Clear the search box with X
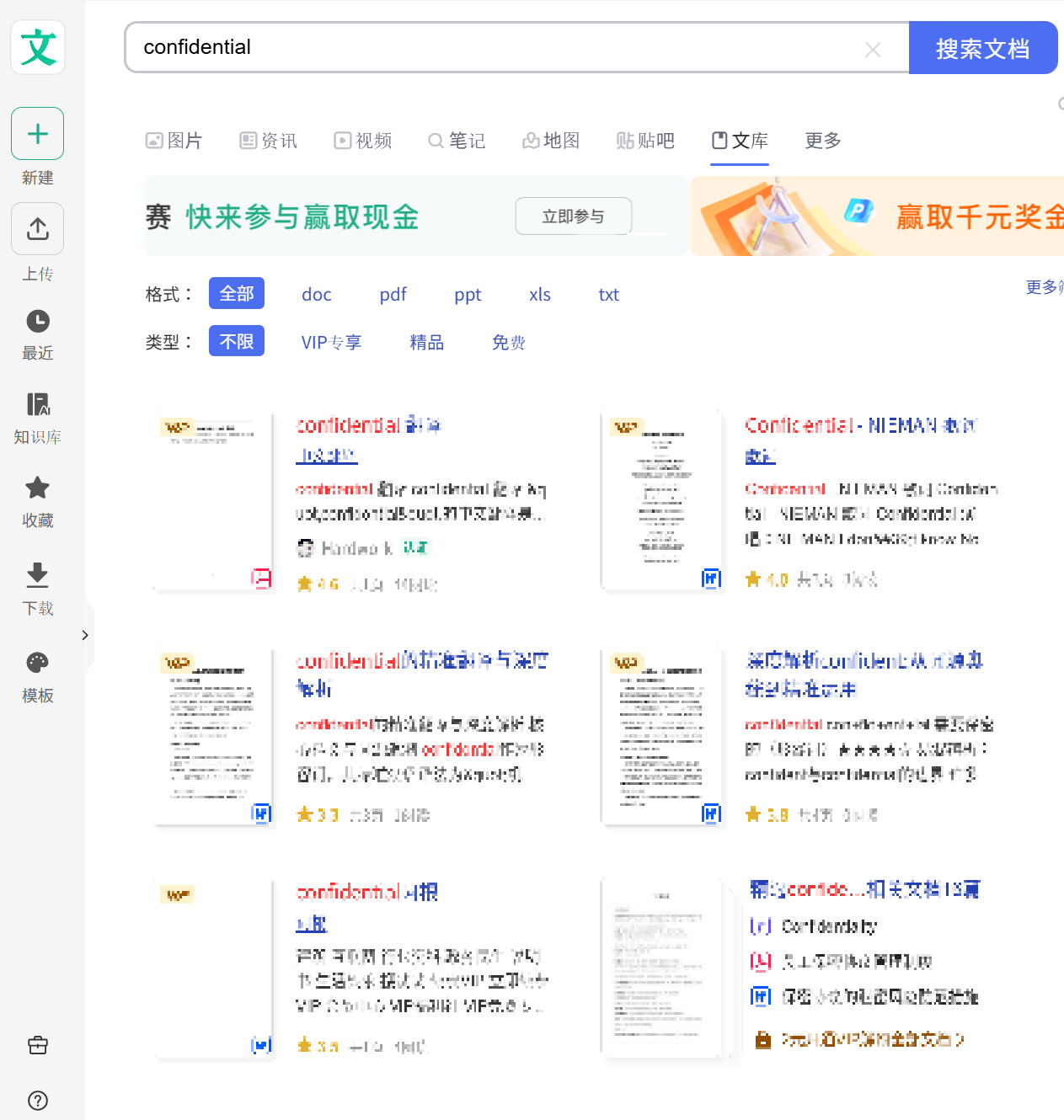Image resolution: width=1064 pixels, height=1120 pixels. click(x=873, y=50)
